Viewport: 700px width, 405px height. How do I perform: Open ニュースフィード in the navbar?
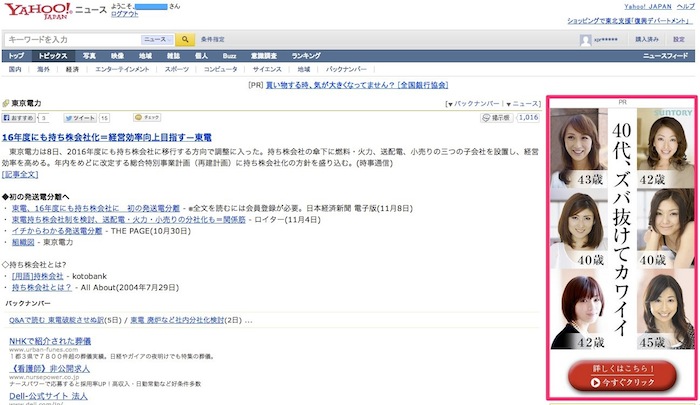point(666,56)
